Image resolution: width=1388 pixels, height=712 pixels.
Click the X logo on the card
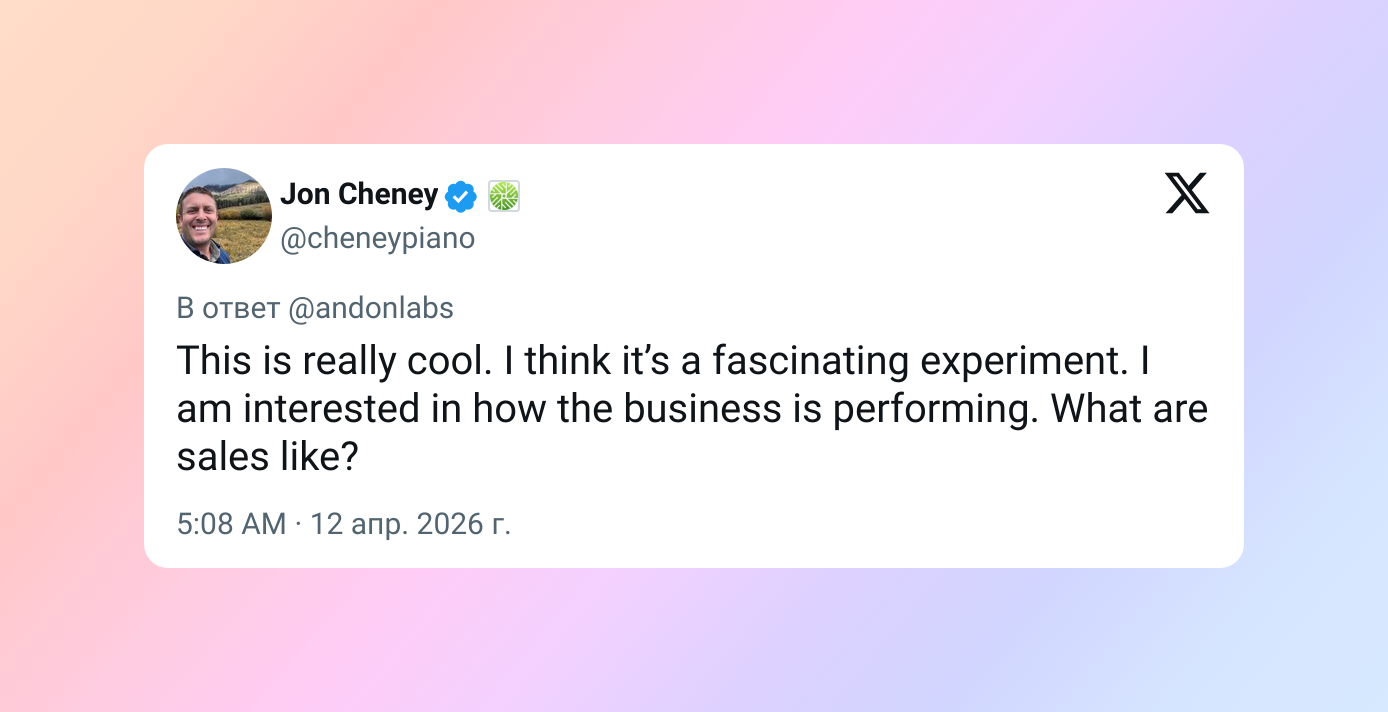[x=1187, y=193]
